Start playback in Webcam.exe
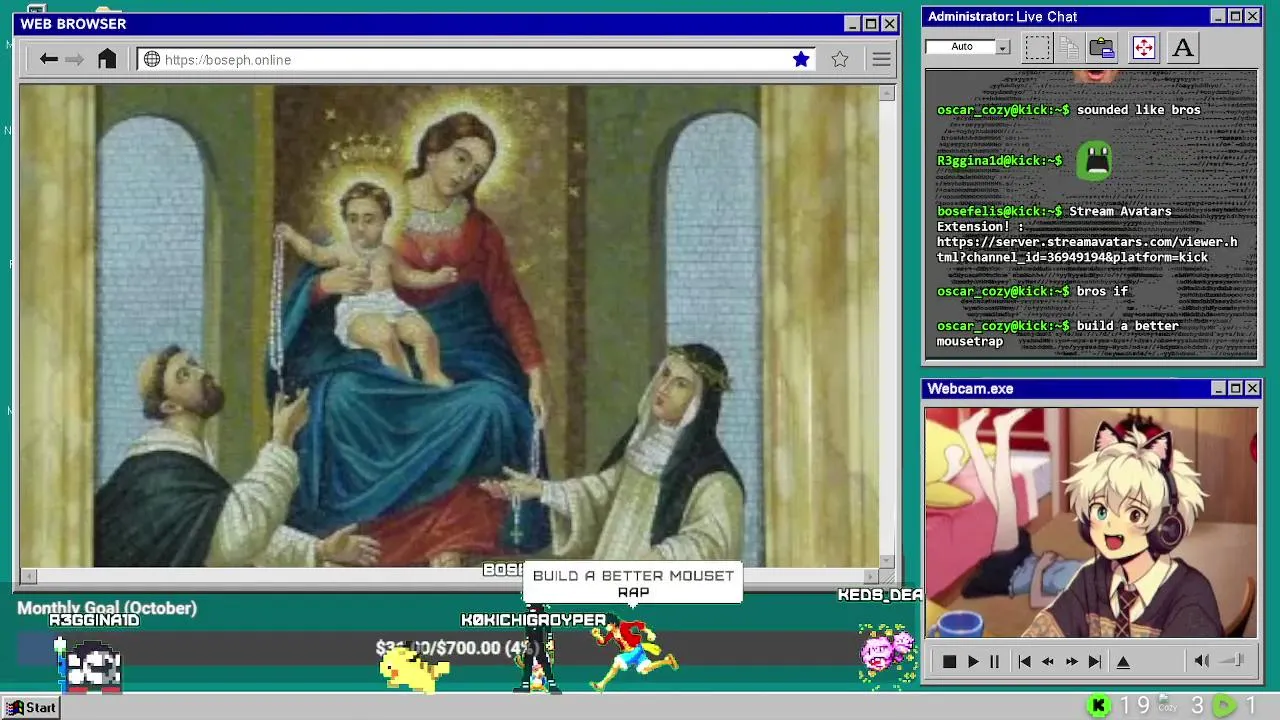 972,661
